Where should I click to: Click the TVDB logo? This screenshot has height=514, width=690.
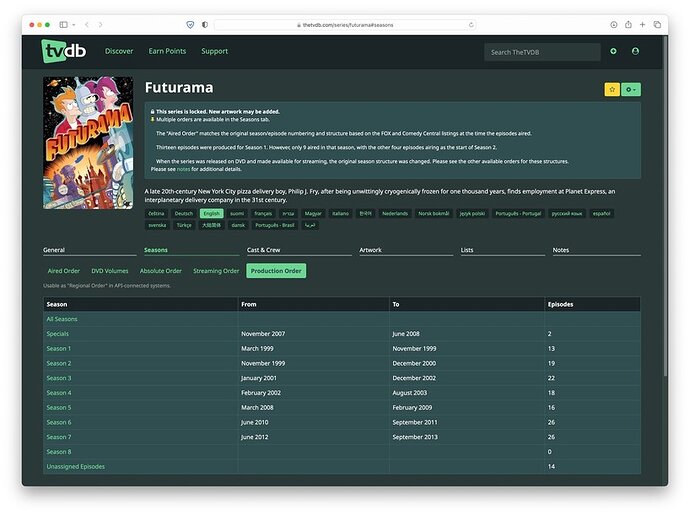pyautogui.click(x=64, y=51)
